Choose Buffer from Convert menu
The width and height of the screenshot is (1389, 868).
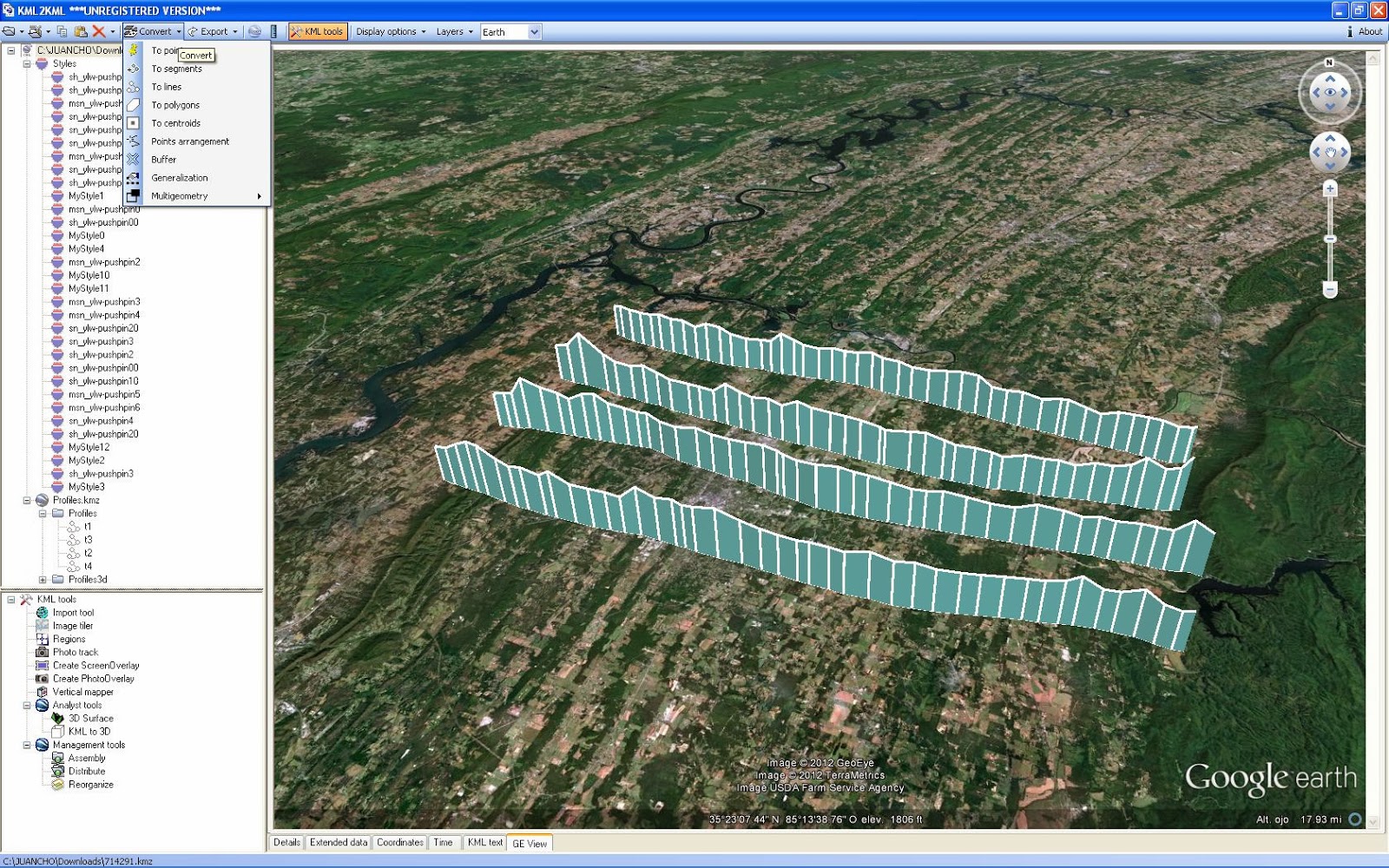point(197,160)
